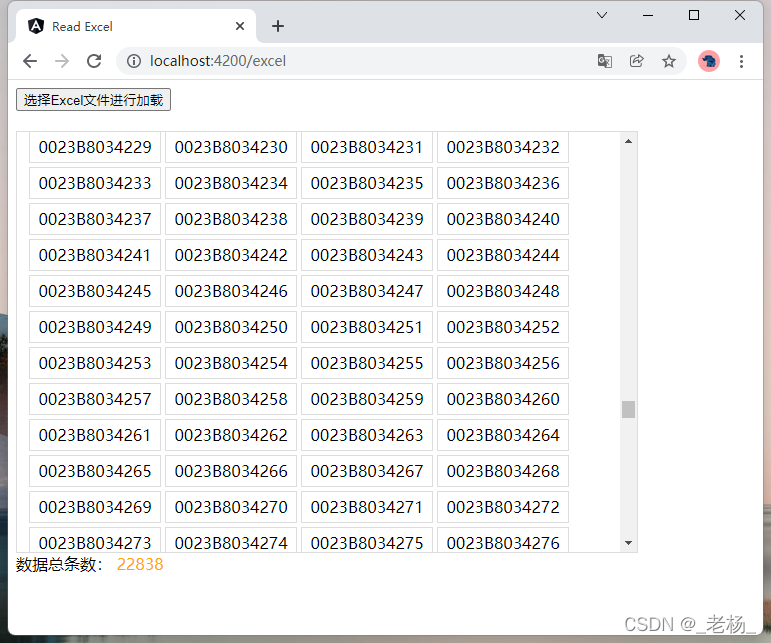Select data item 0023B8034272
Viewport: 771px width, 643px height.
tap(503, 507)
